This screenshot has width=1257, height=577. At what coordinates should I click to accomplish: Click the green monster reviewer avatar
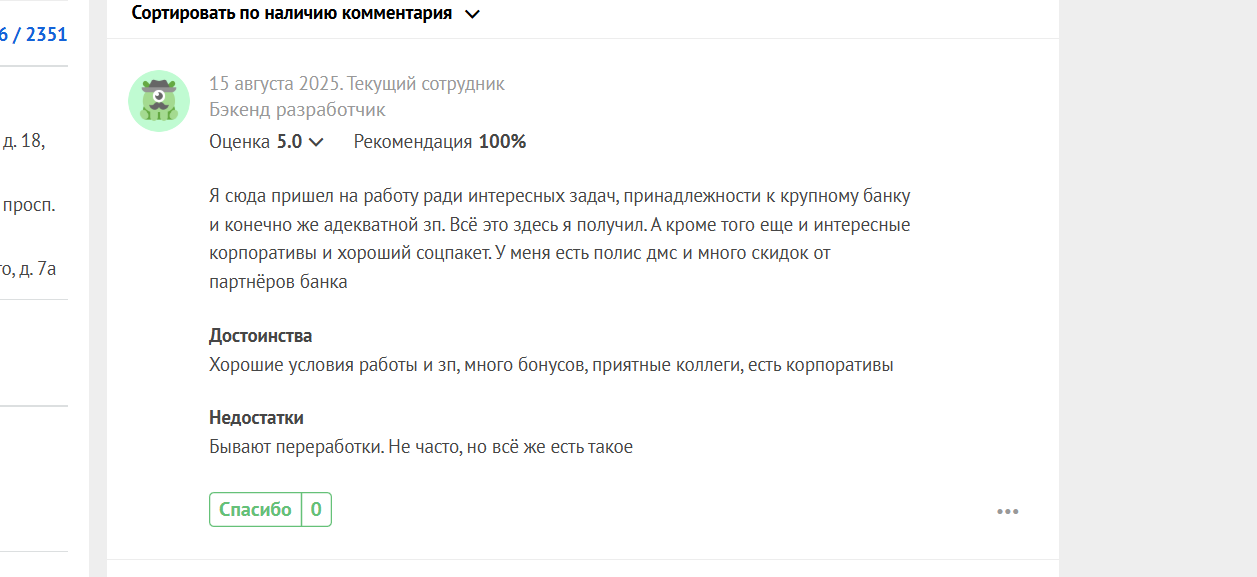[x=159, y=101]
